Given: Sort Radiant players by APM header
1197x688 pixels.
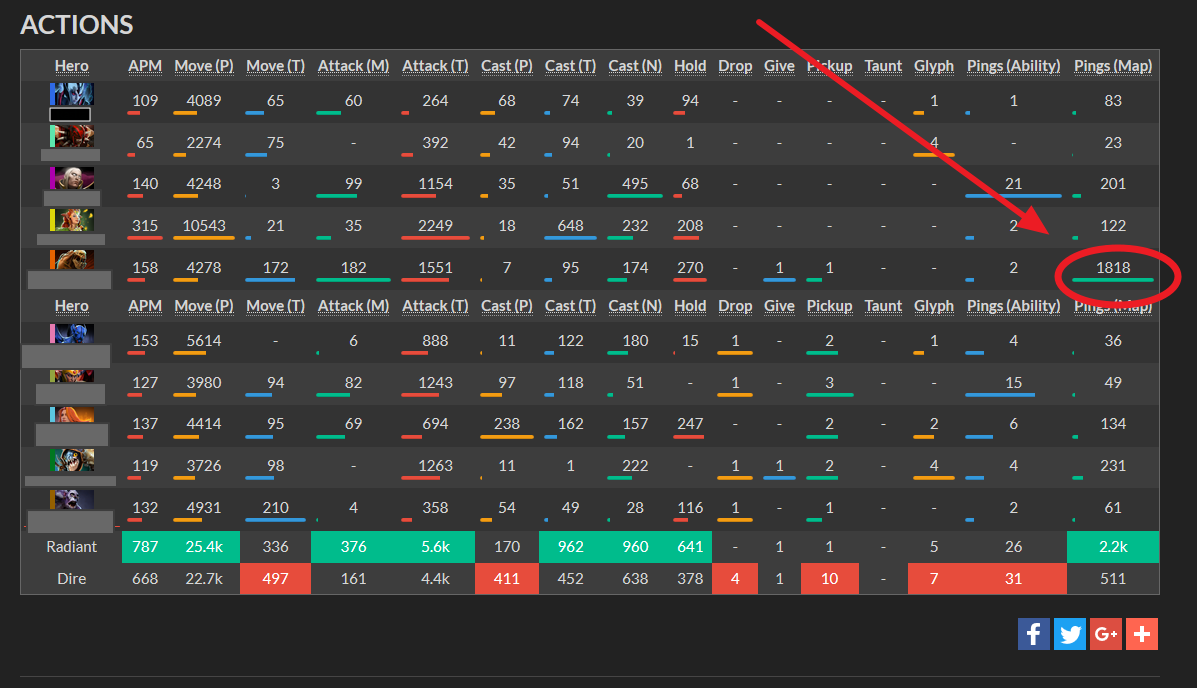Looking at the screenshot, I should point(145,66).
